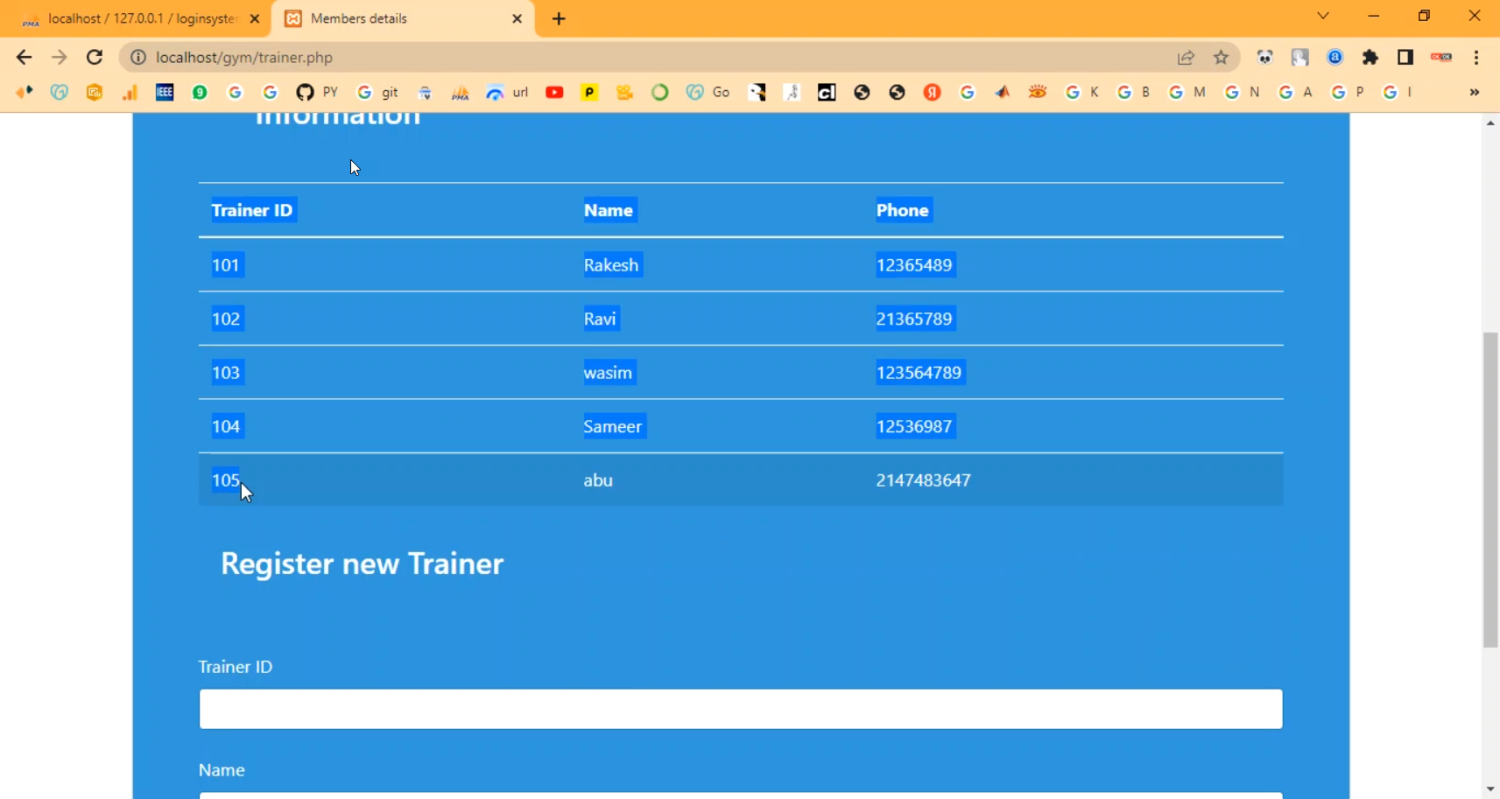
Task: Click the name cell 'Sameer'
Action: [613, 427]
